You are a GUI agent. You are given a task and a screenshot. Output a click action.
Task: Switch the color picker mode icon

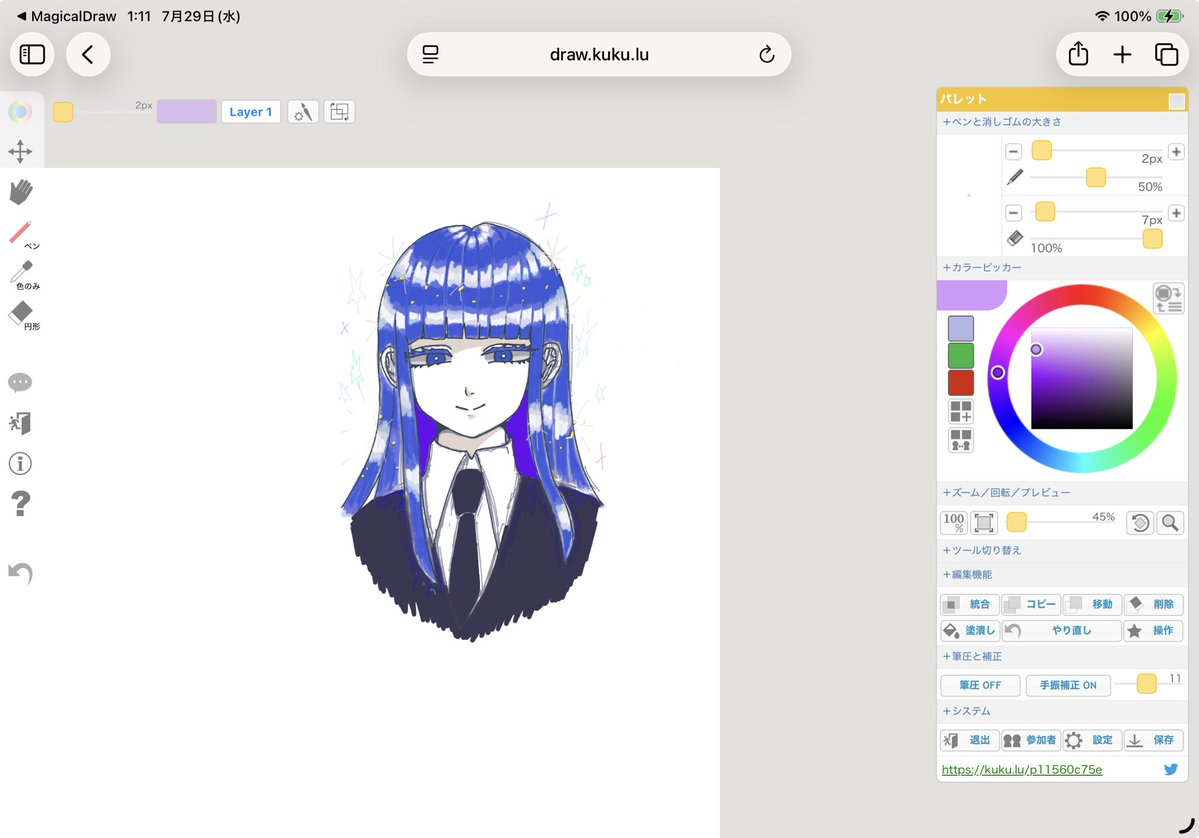(x=1168, y=298)
